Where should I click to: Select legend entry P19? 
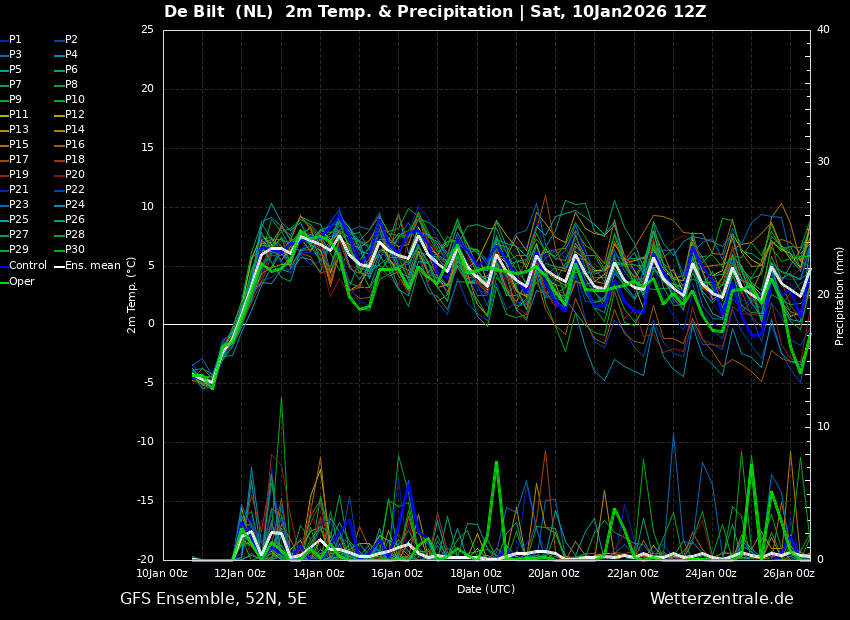tap(18, 175)
